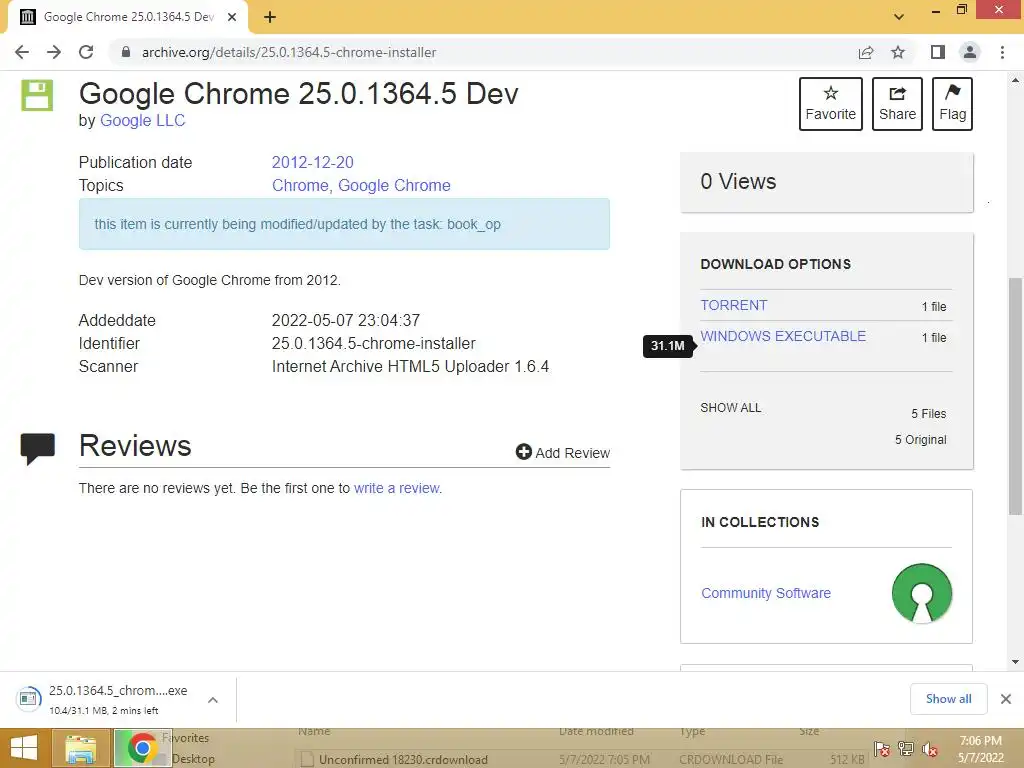1024x768 pixels.
Task: Open the tab search chevron
Action: [x=899, y=17]
